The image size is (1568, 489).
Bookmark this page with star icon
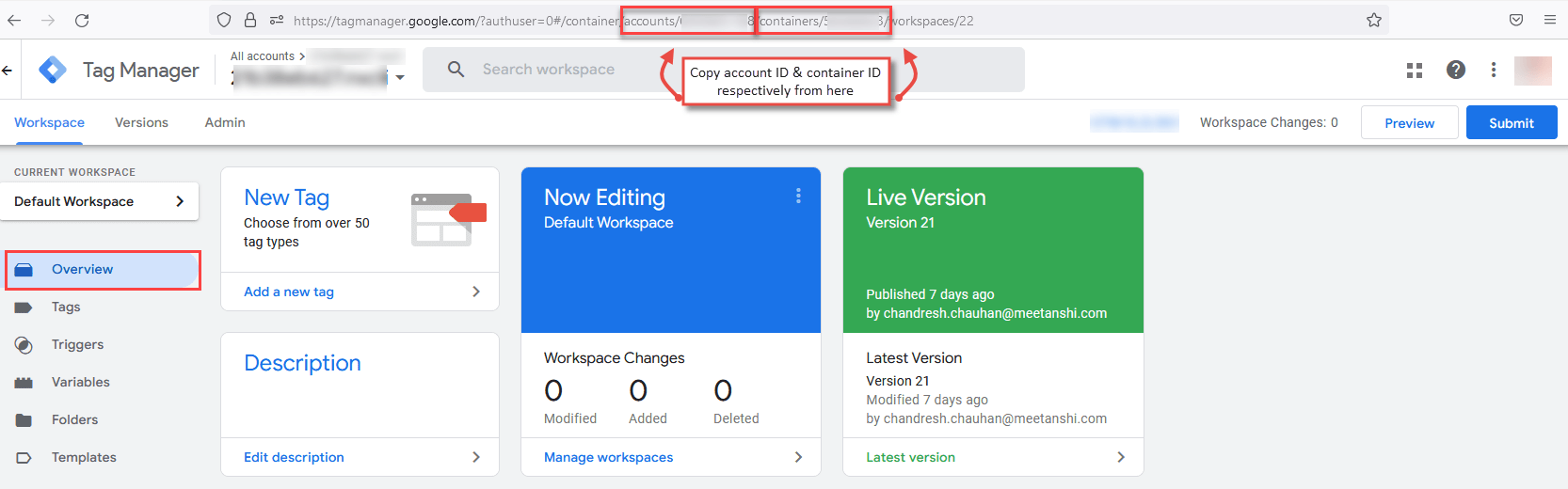tap(1374, 20)
